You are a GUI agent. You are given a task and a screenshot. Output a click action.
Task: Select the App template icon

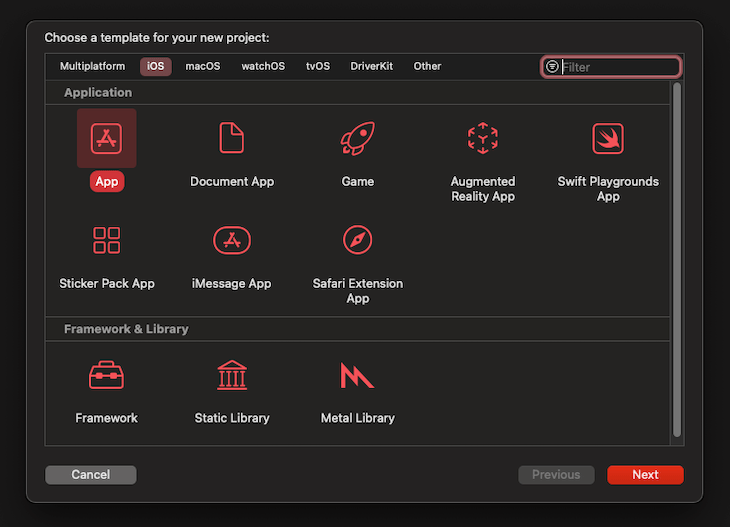pos(107,138)
